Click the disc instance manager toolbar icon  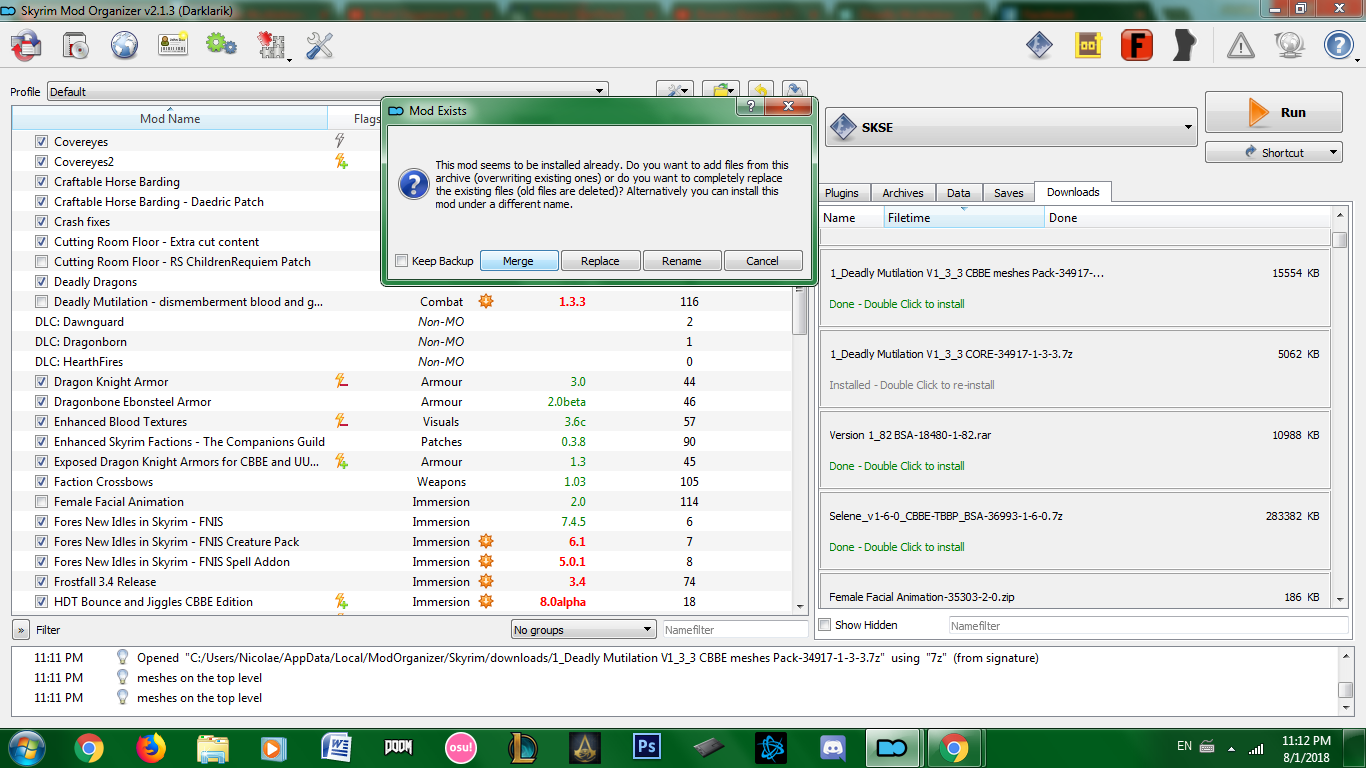point(76,45)
